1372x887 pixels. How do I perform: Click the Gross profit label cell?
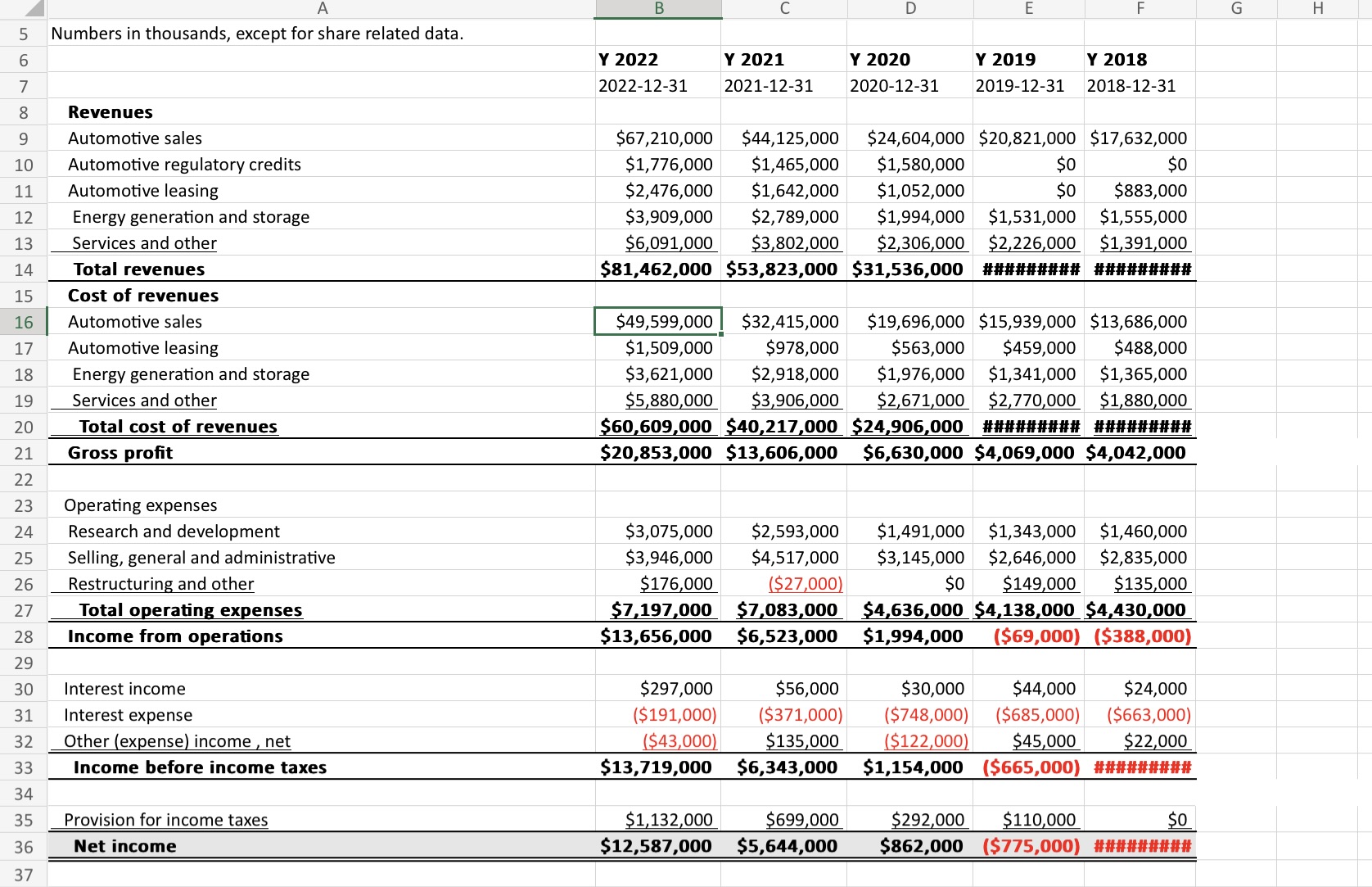click(120, 452)
